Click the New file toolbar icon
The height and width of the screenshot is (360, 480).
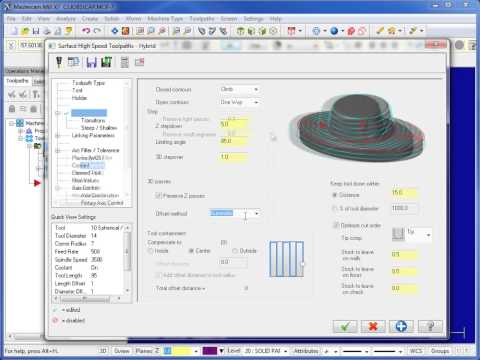click(x=13, y=31)
